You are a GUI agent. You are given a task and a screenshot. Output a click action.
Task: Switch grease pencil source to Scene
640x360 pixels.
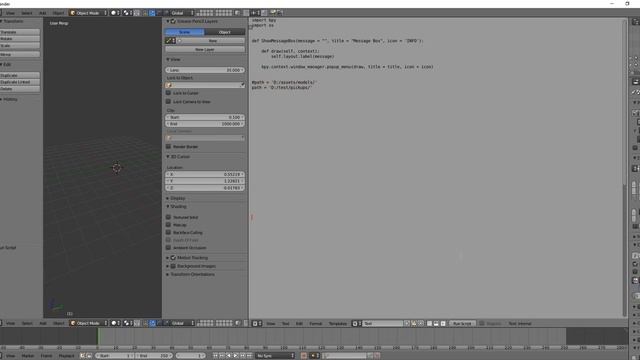pyautogui.click(x=184, y=32)
